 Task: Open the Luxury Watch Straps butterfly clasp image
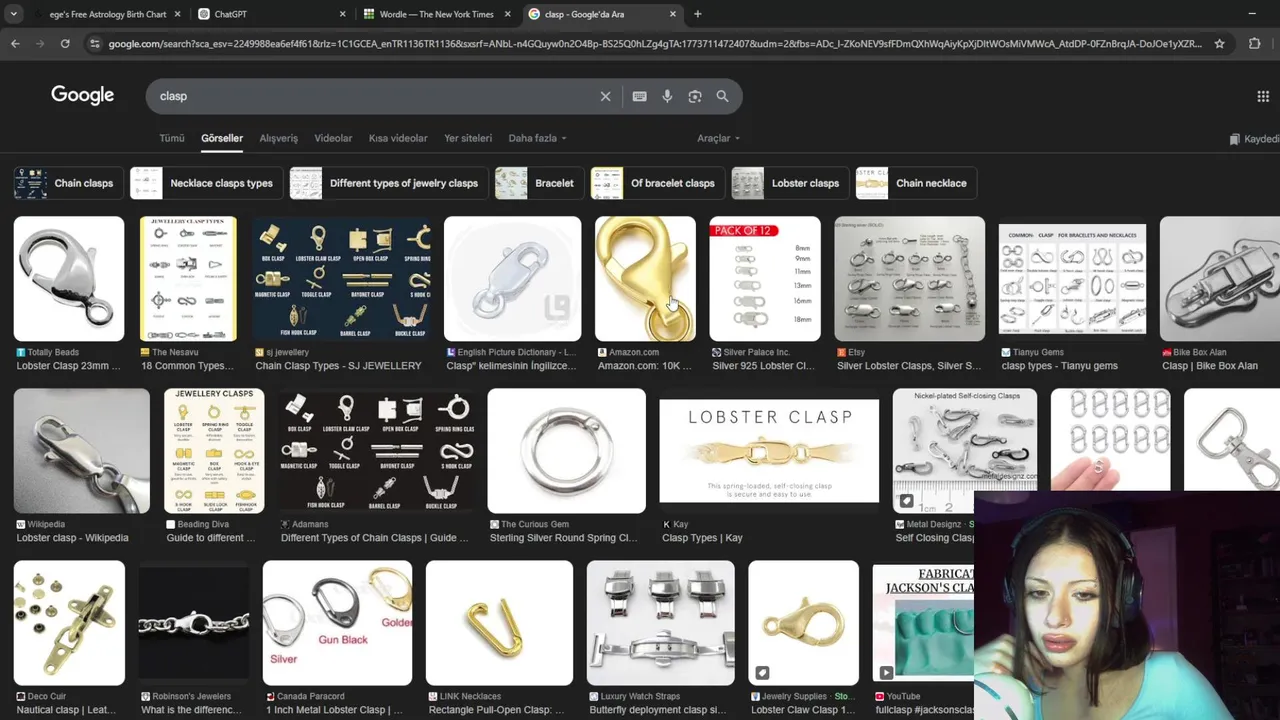click(660, 623)
